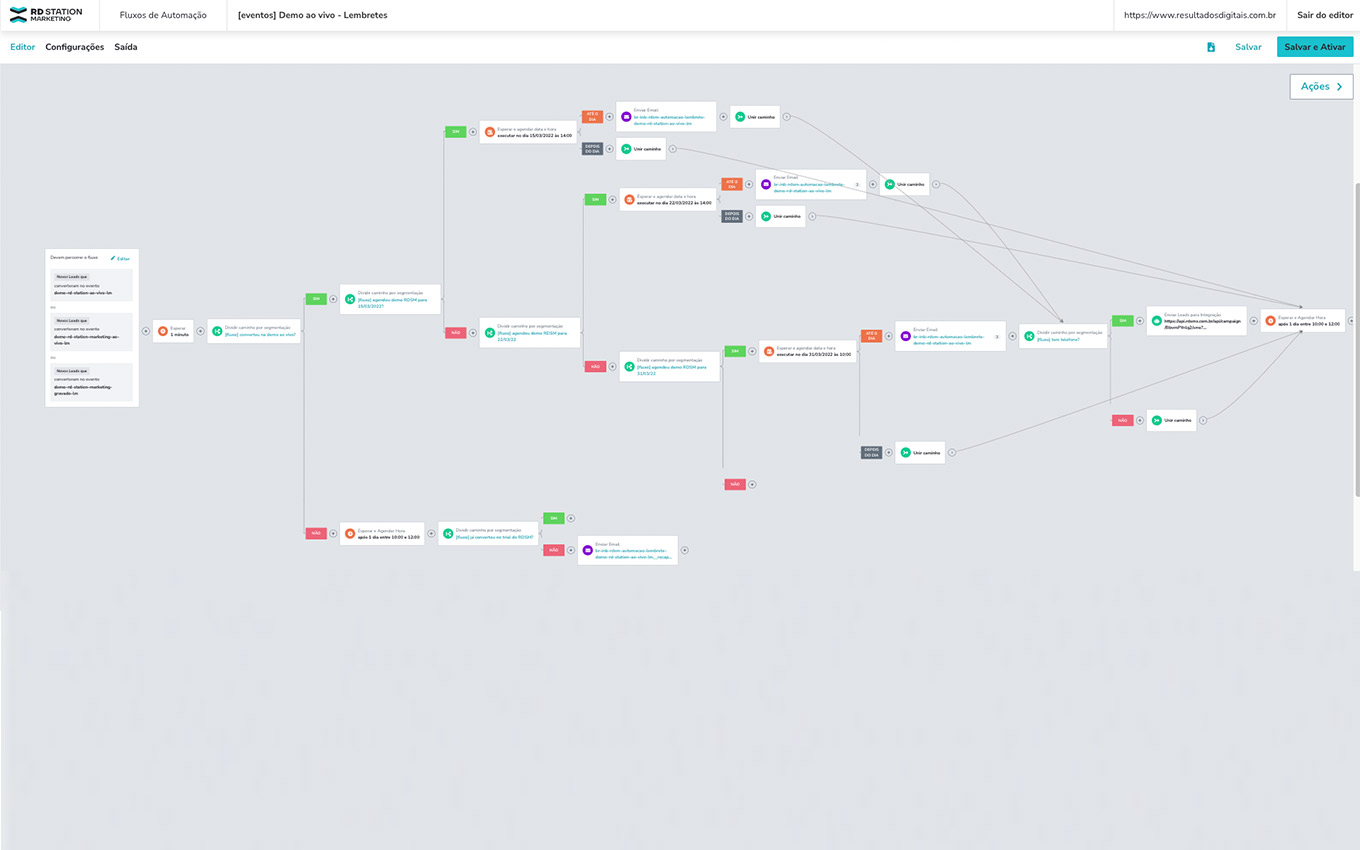Click the calendar icon on 'executar no dia 15/03/2022' node
This screenshot has width=1360, height=850.
click(489, 132)
